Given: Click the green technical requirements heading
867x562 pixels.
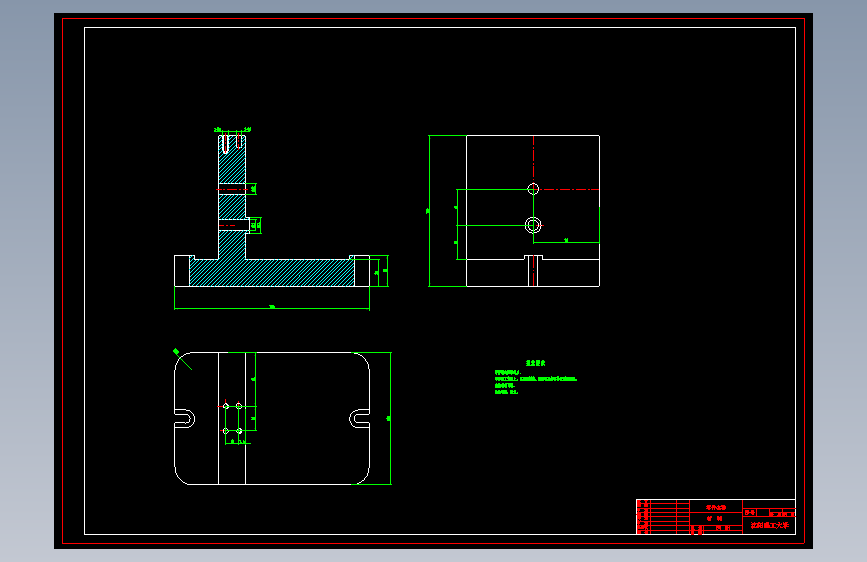Looking at the screenshot, I should tap(535, 363).
